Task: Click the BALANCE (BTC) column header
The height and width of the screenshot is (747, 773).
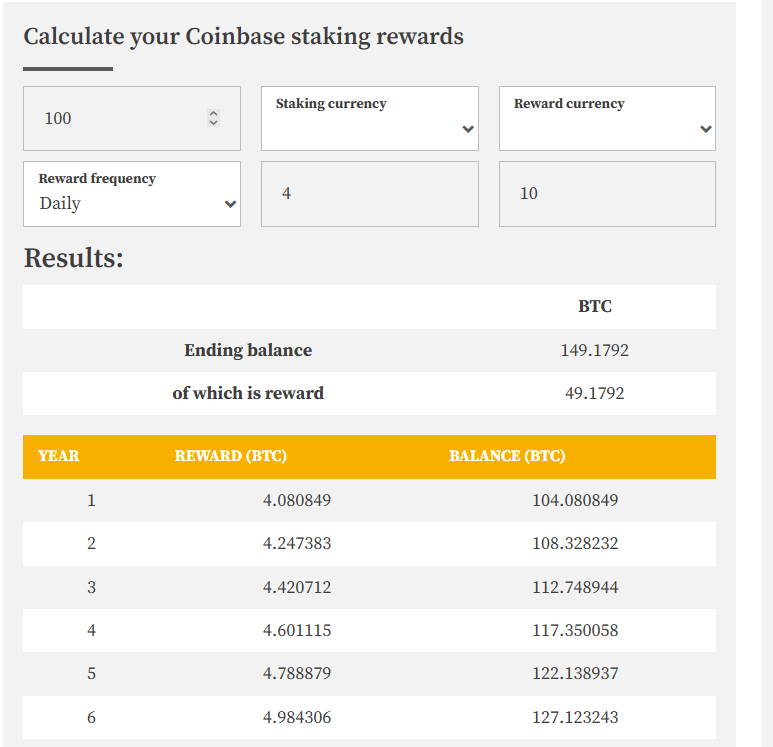Action: coord(507,456)
